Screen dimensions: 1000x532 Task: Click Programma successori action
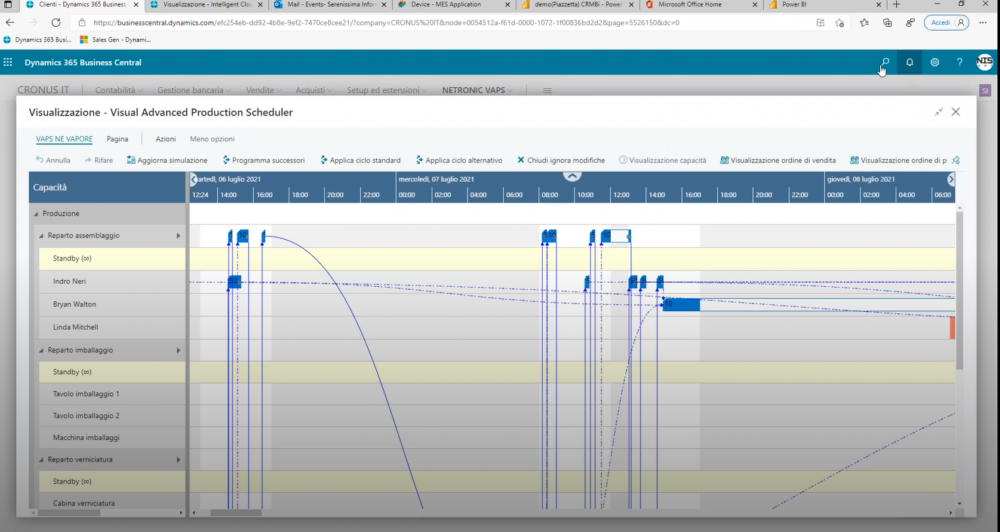[x=263, y=160]
